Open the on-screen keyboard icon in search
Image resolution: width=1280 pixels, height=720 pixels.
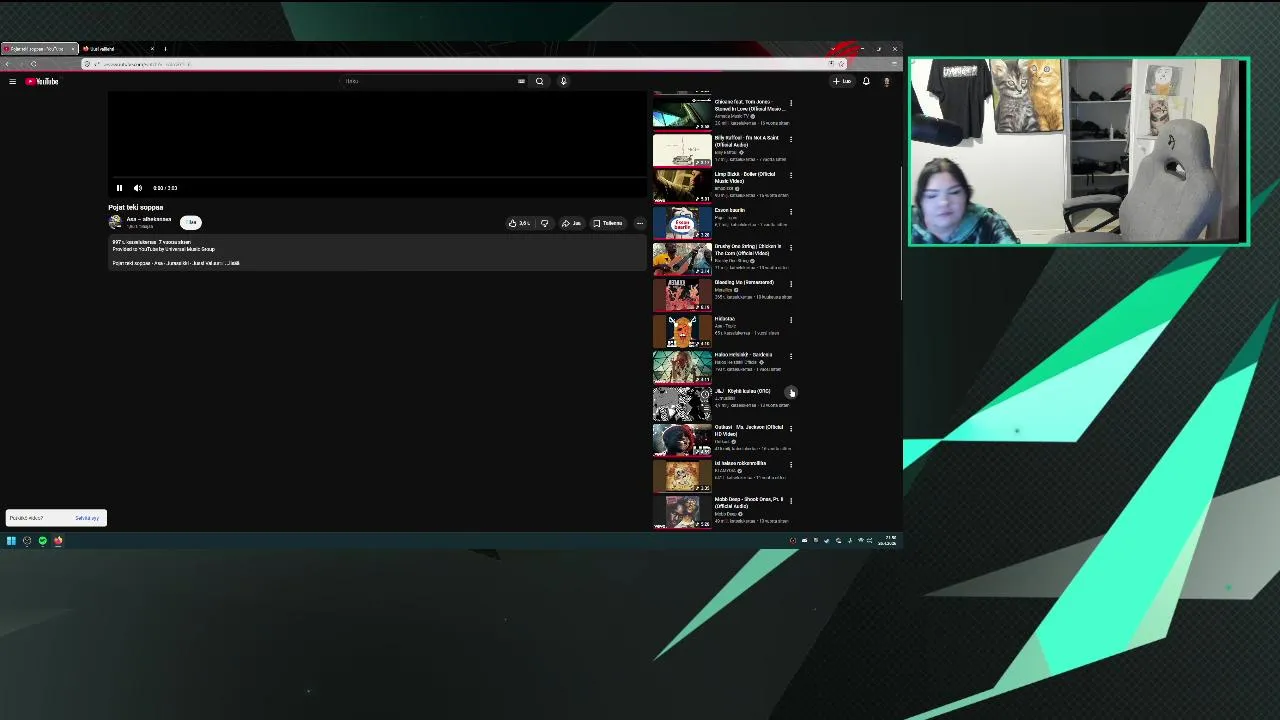521,81
